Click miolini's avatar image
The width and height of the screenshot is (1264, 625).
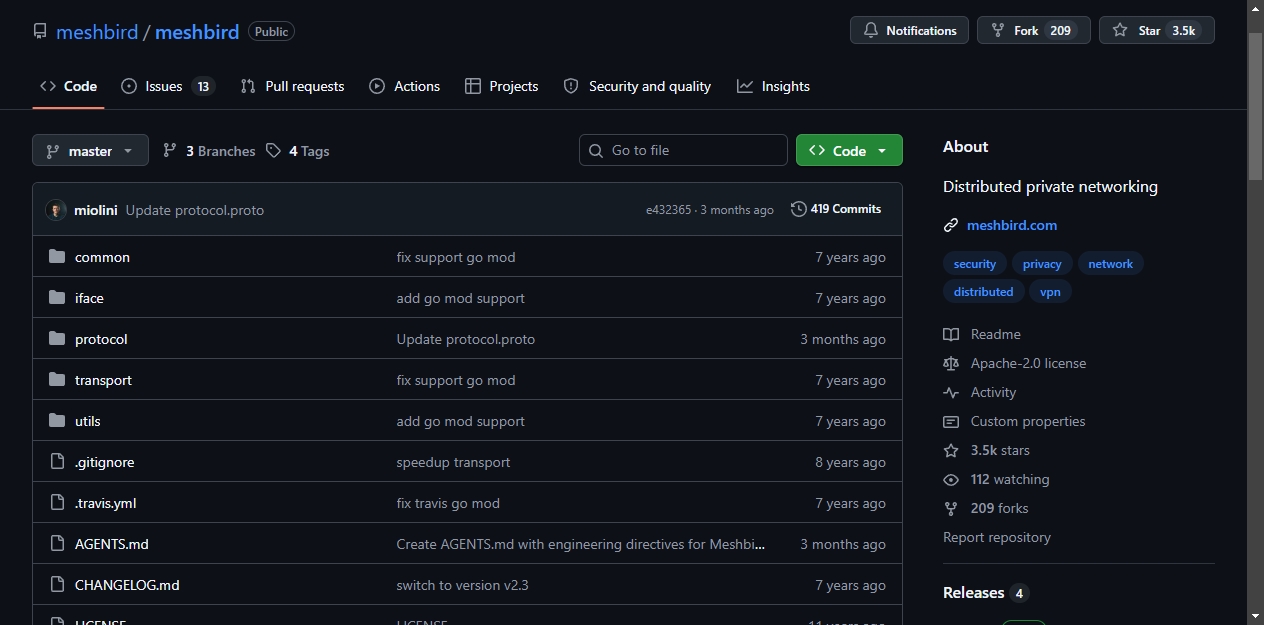tap(56, 210)
